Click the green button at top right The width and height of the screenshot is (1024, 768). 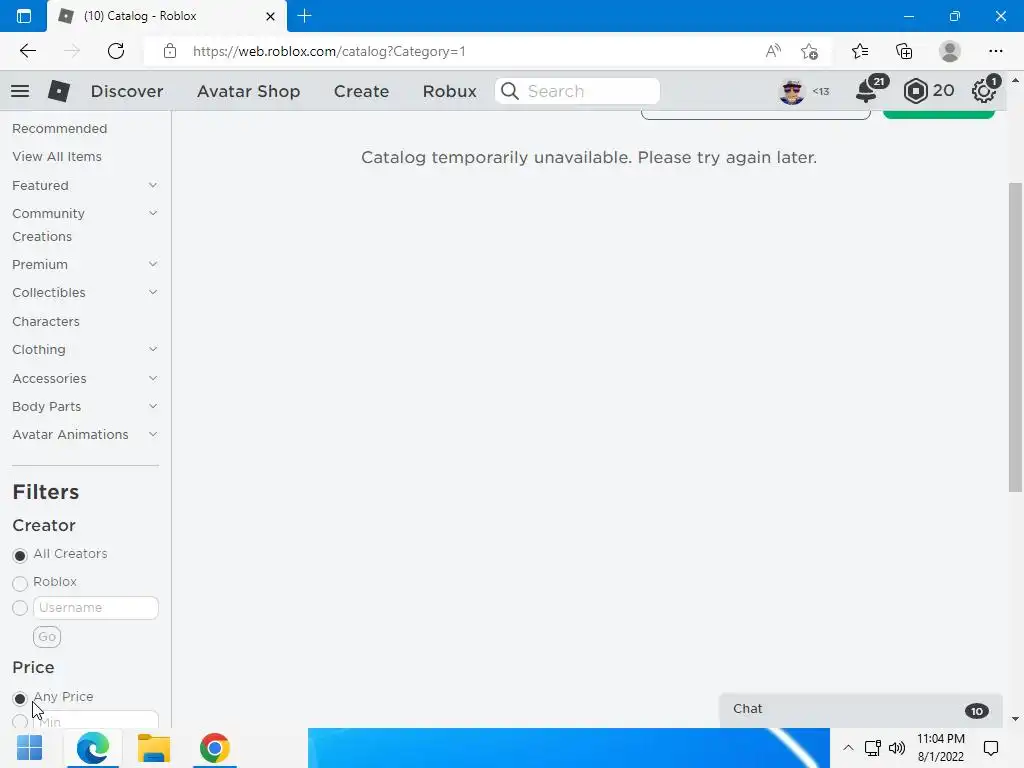[x=938, y=114]
